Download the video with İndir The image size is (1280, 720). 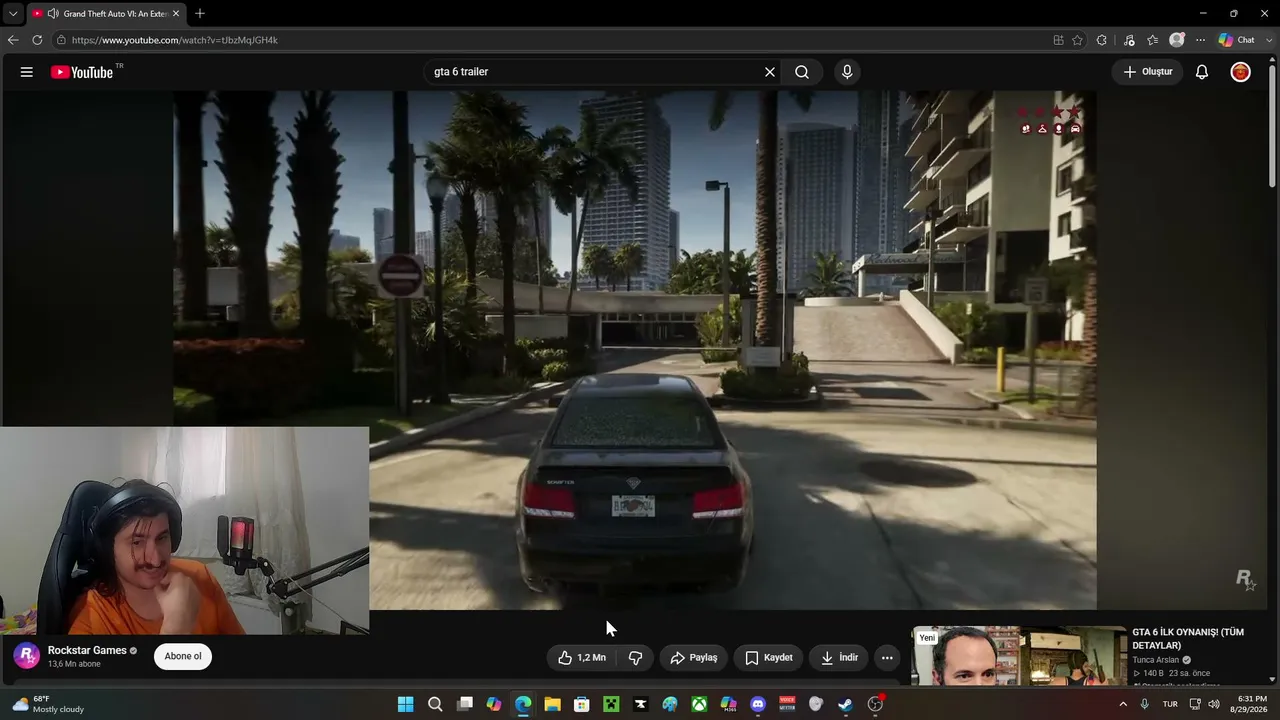(x=840, y=658)
